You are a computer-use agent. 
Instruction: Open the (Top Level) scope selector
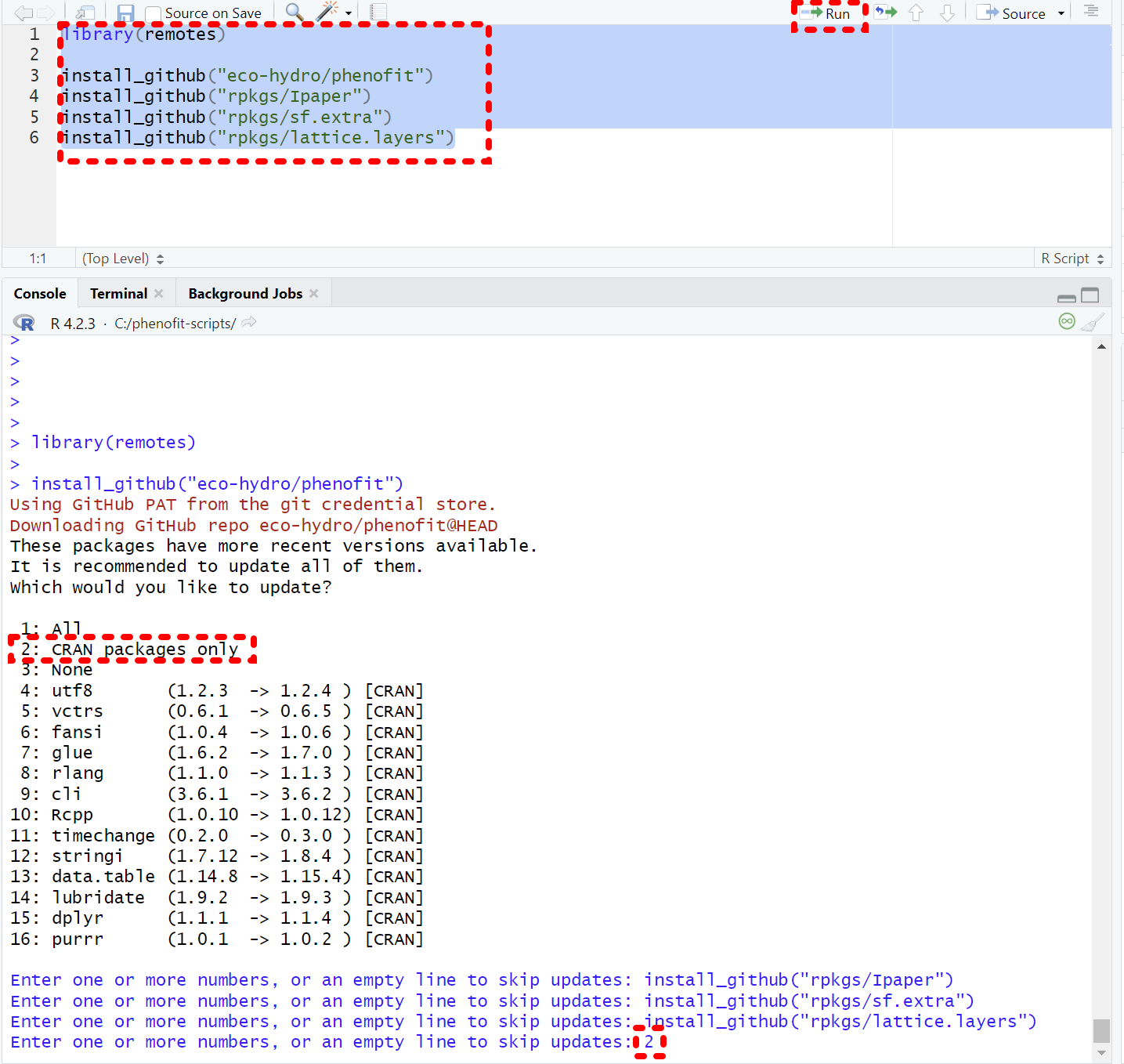123,259
